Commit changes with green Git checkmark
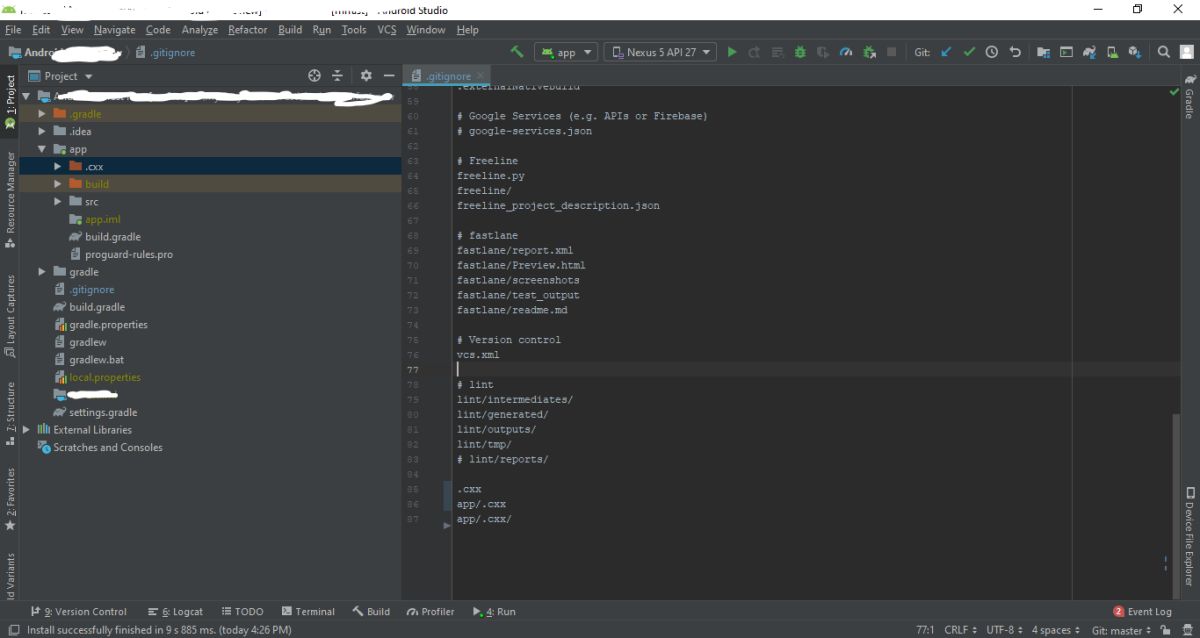The image size is (1200, 638). [x=969, y=52]
